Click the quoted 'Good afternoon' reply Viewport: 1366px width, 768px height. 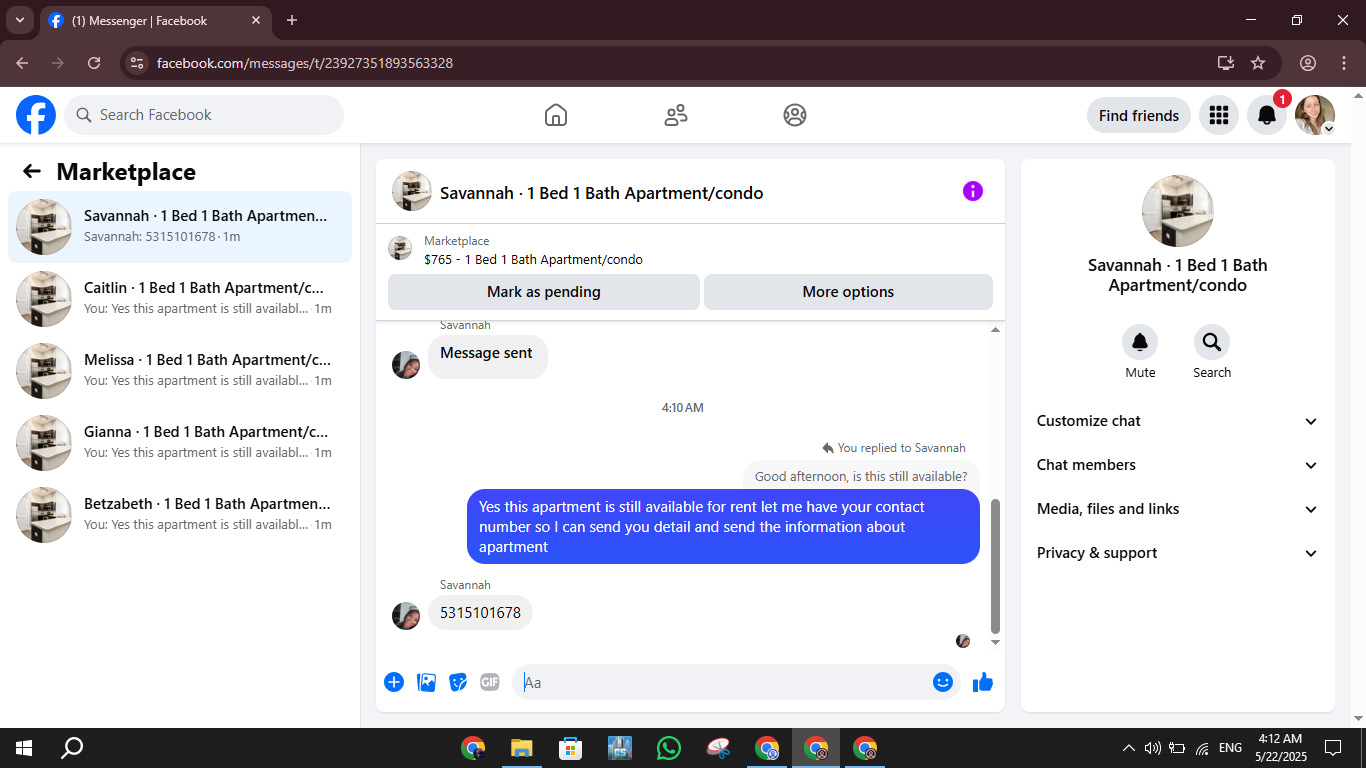click(861, 477)
